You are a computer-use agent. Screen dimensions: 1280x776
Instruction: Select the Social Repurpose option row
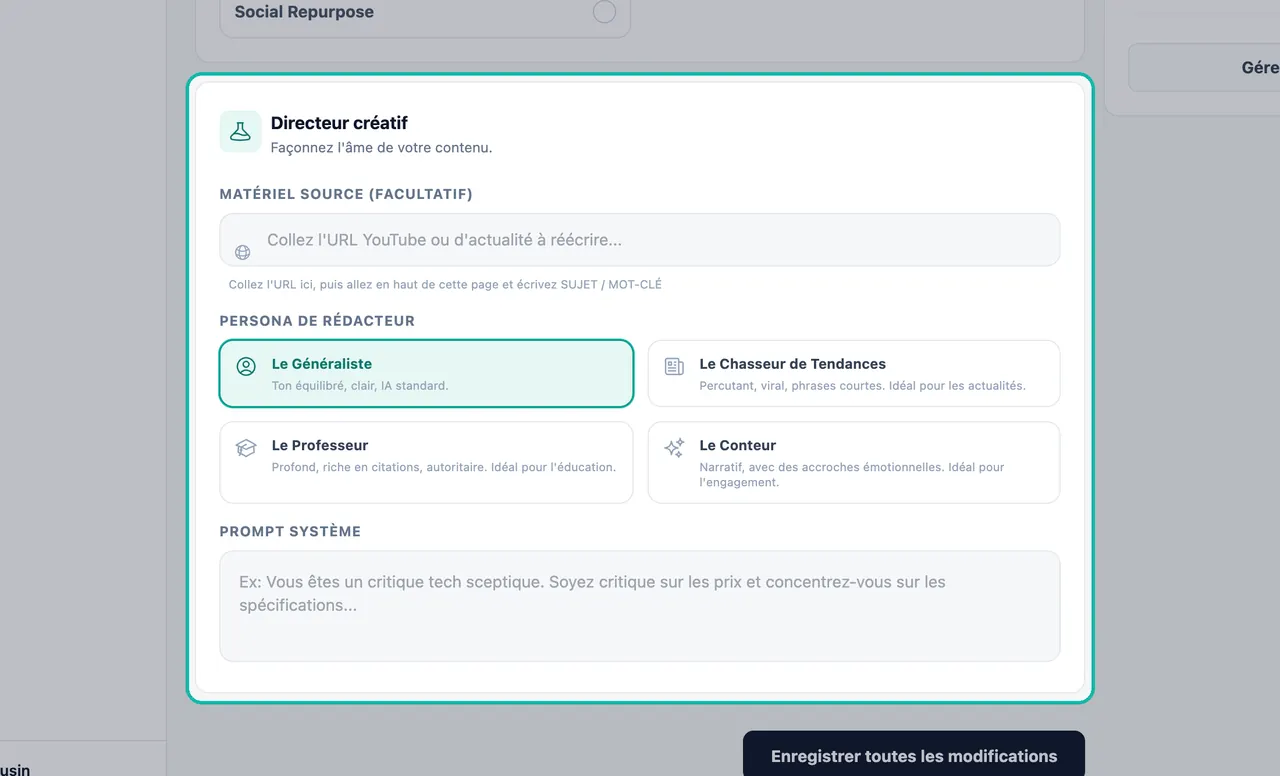tap(425, 14)
